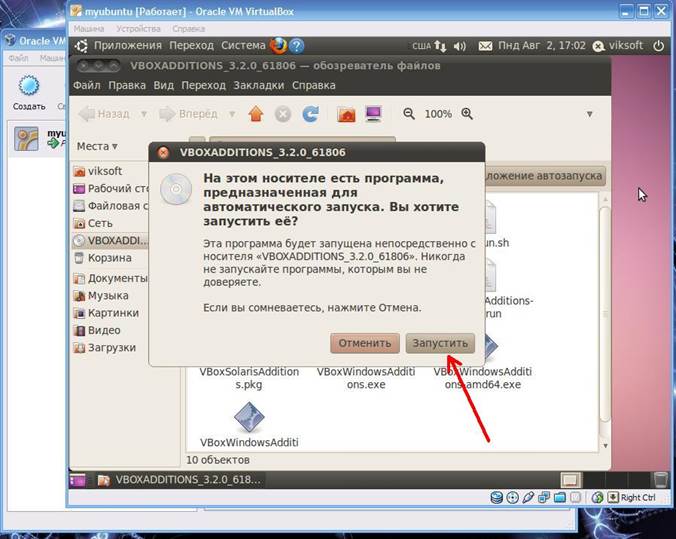Open the Вид menu
Image resolution: width=676 pixels, height=539 pixels.
coord(163,85)
